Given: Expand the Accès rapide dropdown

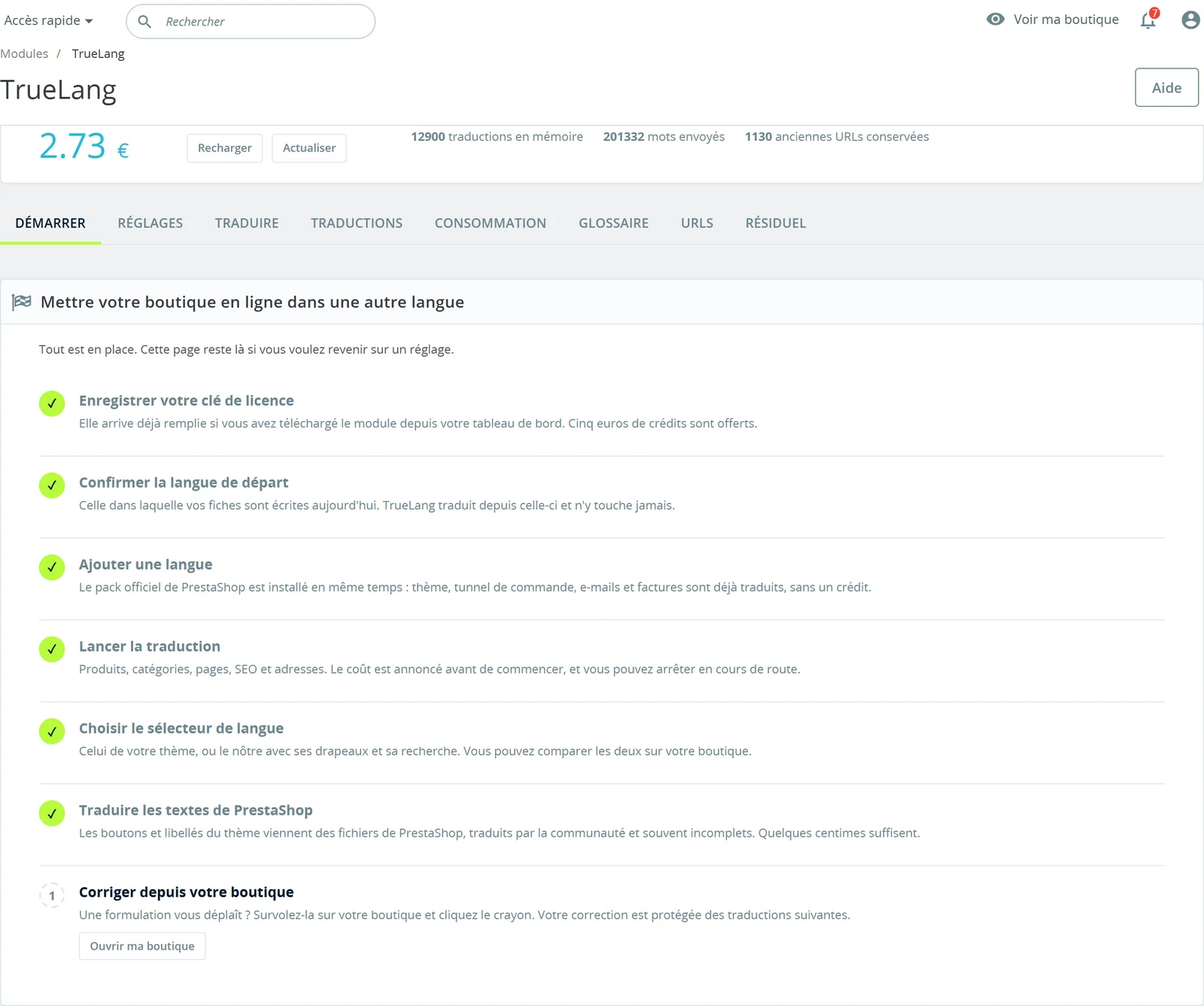Looking at the screenshot, I should [48, 20].
